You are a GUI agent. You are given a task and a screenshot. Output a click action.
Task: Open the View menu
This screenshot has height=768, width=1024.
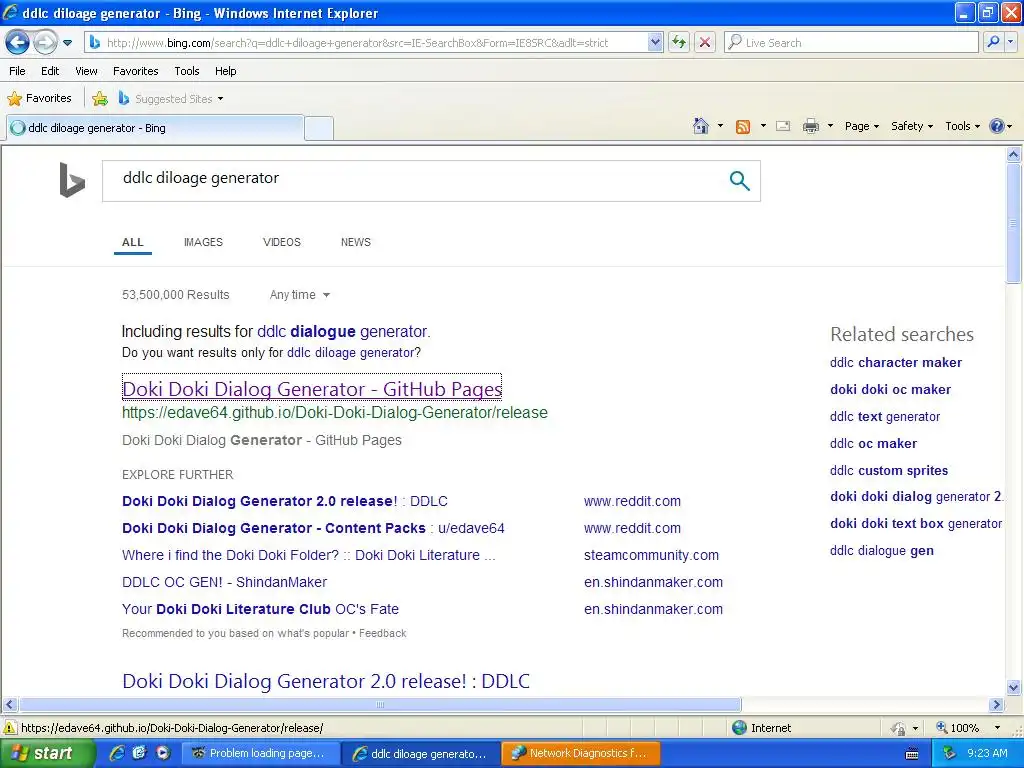(86, 71)
